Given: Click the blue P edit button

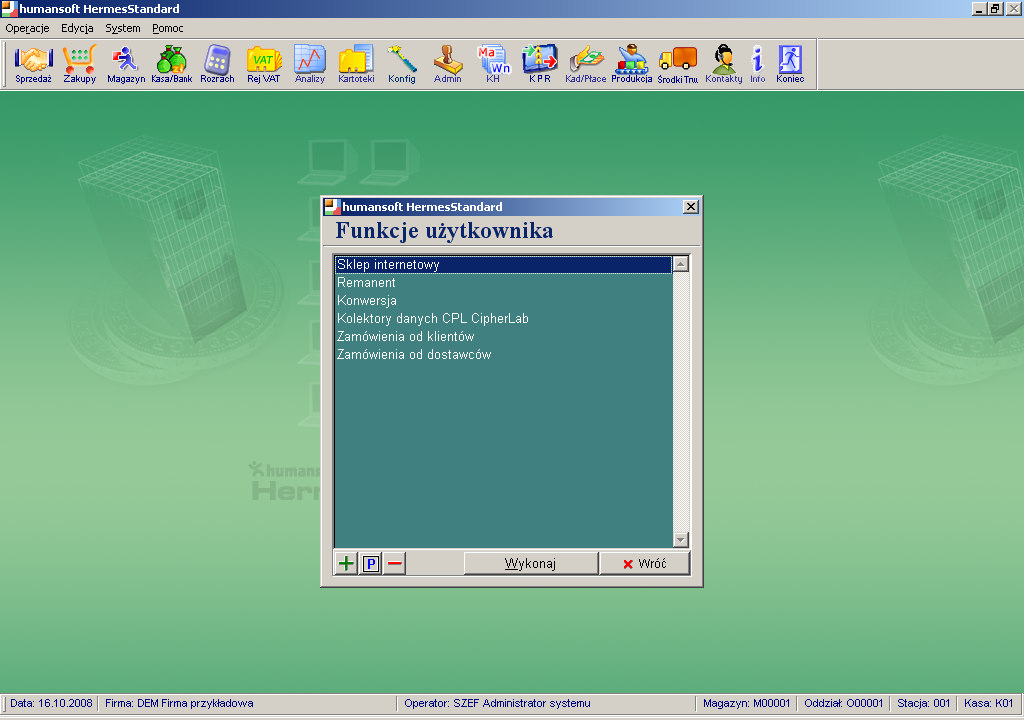Looking at the screenshot, I should pos(371,563).
